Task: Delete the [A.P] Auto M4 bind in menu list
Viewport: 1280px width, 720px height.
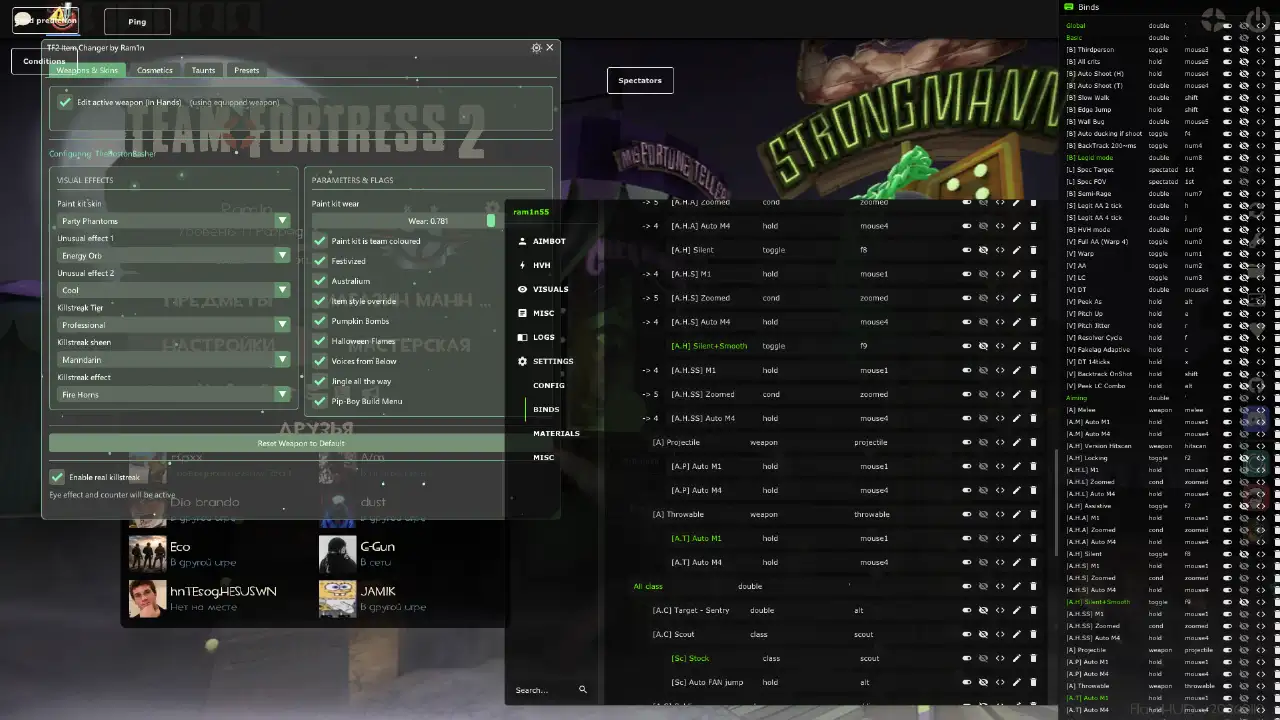Action: tap(1033, 490)
